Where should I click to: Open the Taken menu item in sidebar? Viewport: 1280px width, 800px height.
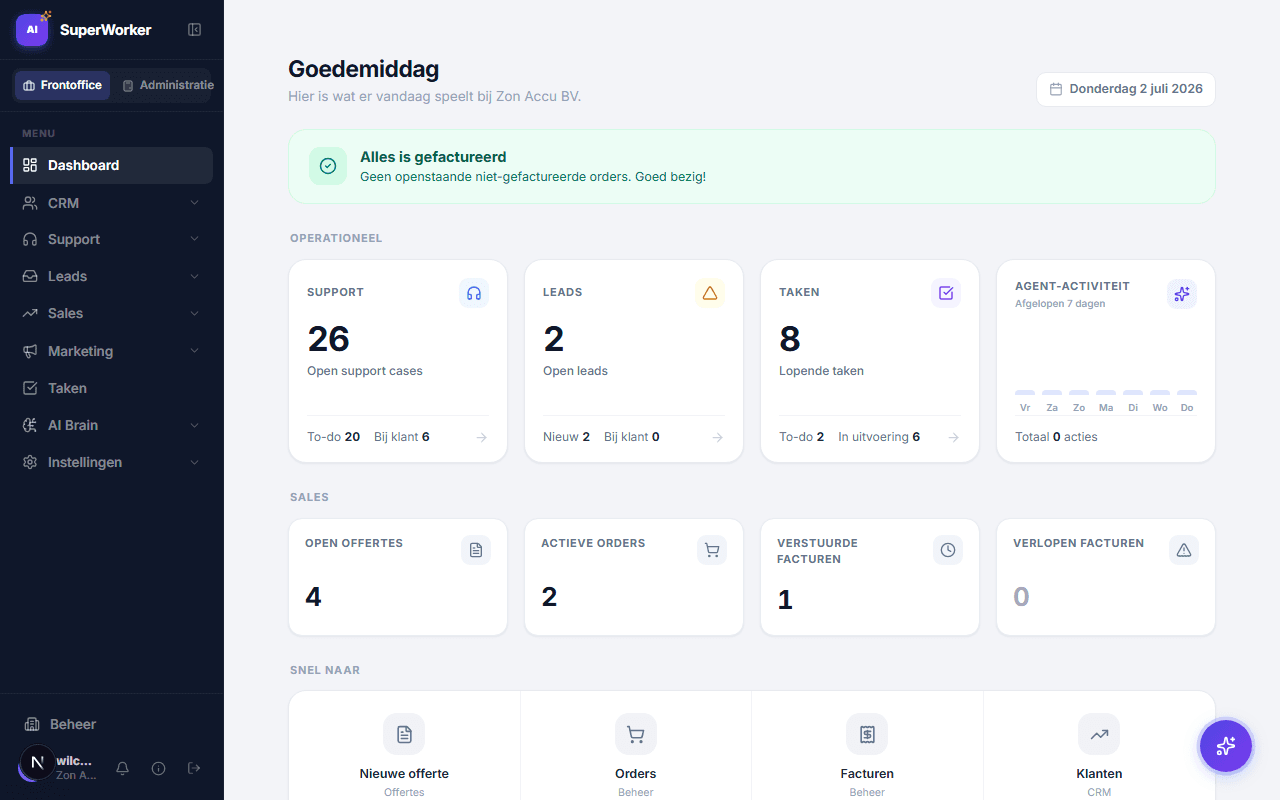112,388
